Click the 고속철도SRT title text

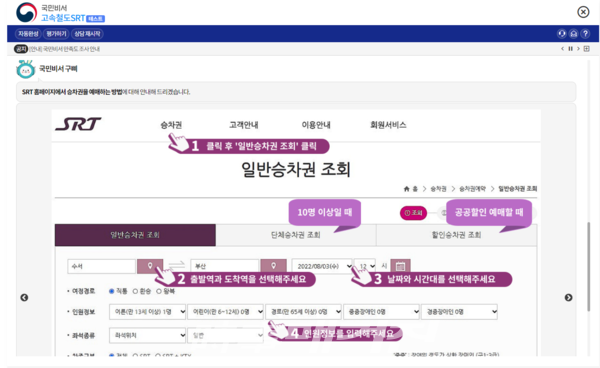[x=63, y=18]
